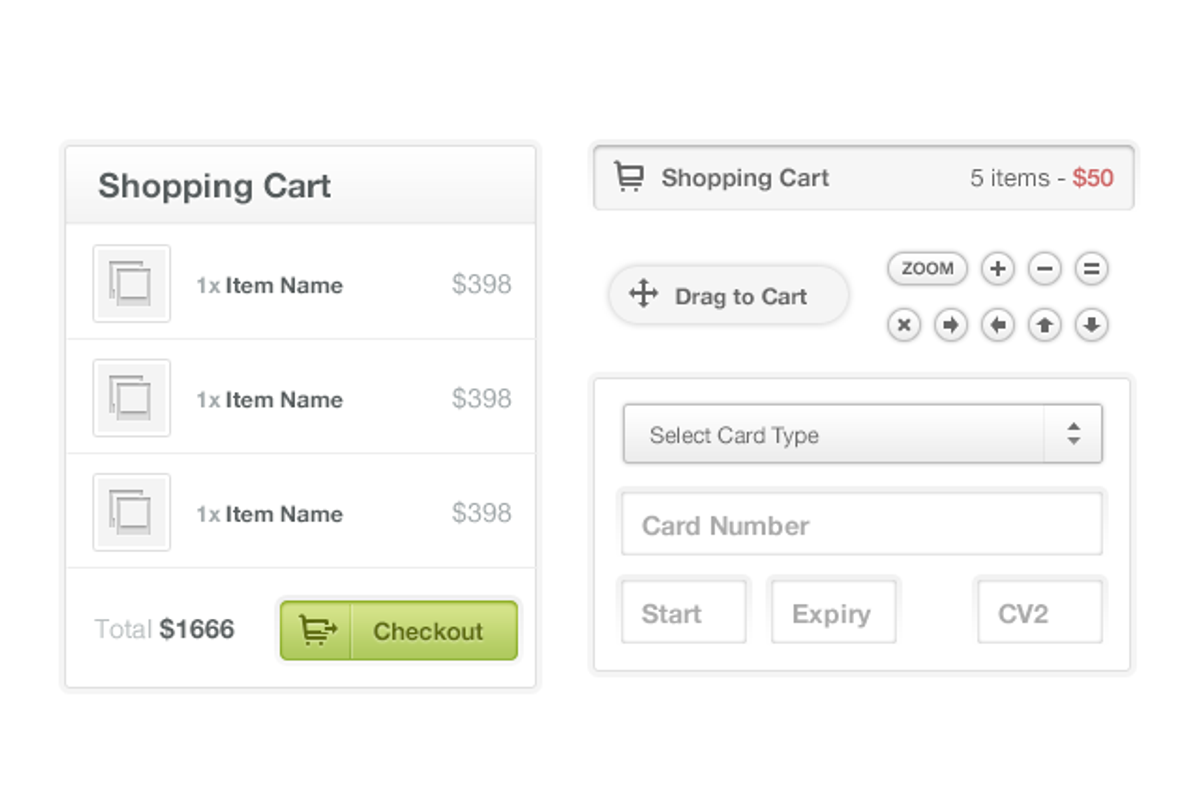Screen dimensions: 1200x800
Task: Click the $50 total in cart bar
Action: click(x=1093, y=178)
